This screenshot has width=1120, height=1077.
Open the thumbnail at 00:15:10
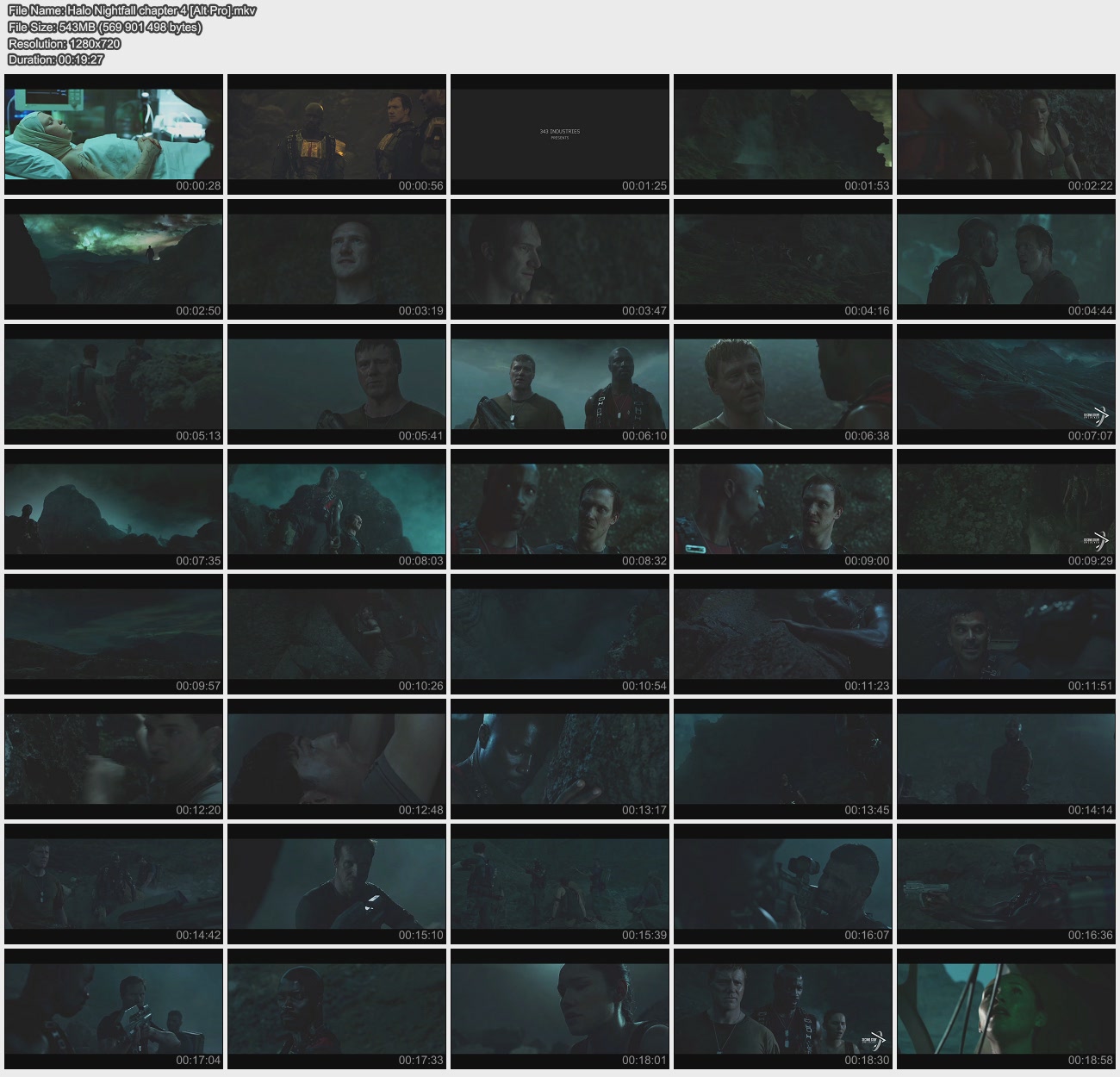coord(337,883)
